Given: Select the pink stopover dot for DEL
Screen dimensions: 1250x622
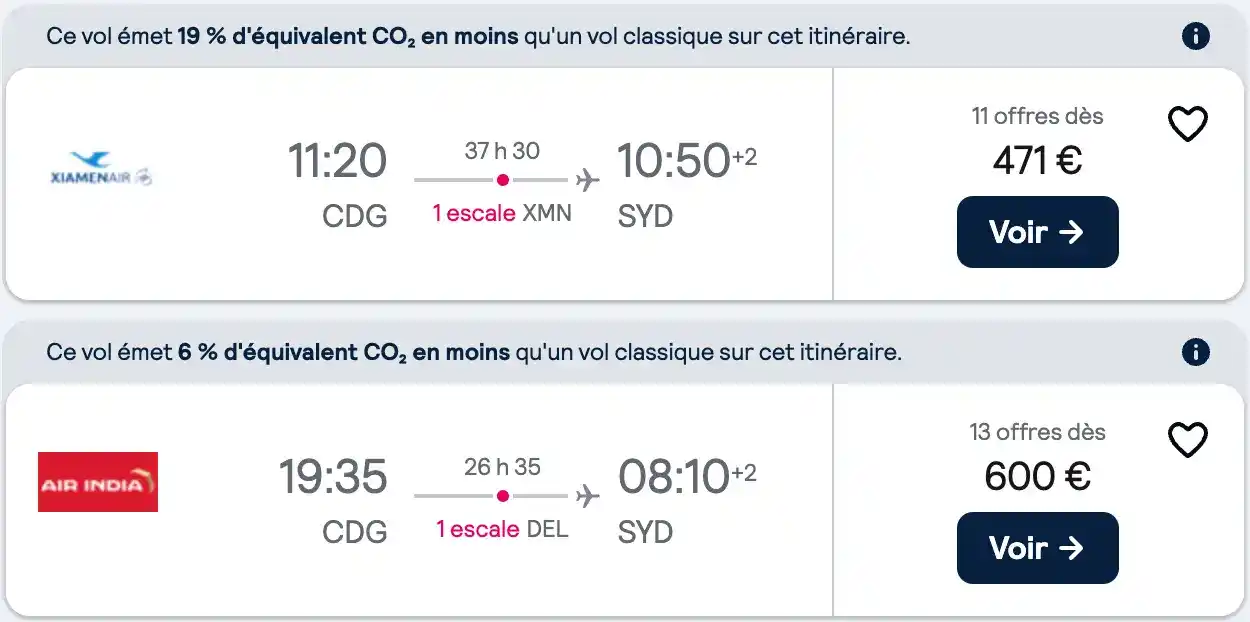Looking at the screenshot, I should 502,496.
